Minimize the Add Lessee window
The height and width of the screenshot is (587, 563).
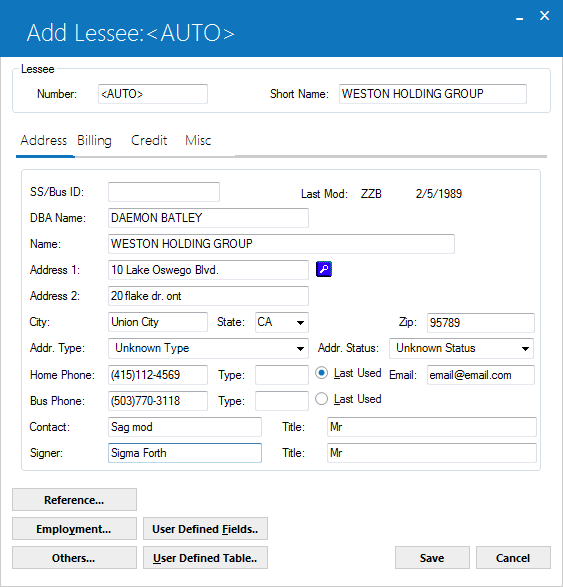coord(519,17)
